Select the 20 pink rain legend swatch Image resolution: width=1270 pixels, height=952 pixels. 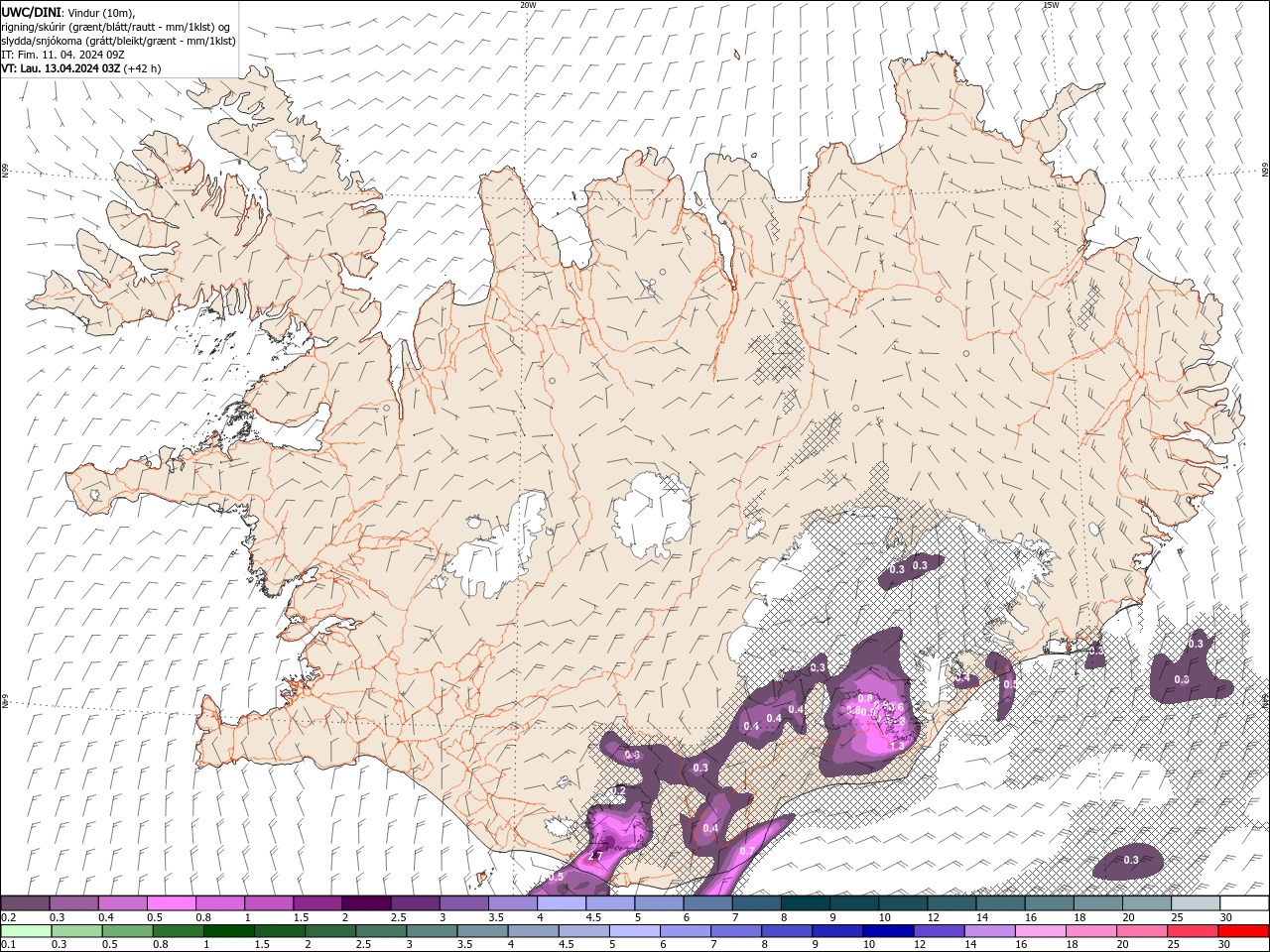1142,931
